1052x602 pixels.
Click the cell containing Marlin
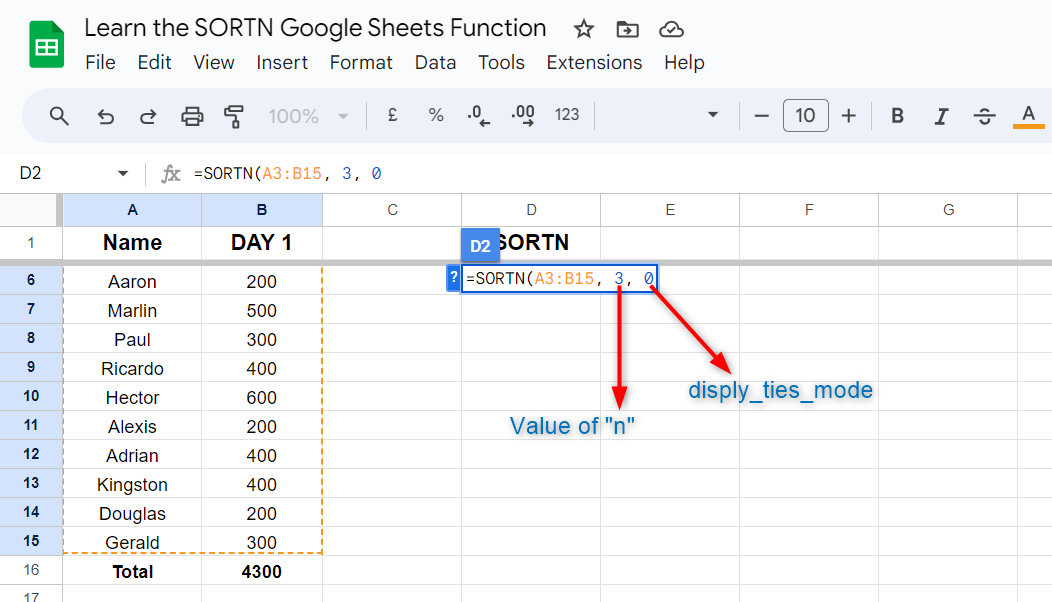click(x=132, y=310)
